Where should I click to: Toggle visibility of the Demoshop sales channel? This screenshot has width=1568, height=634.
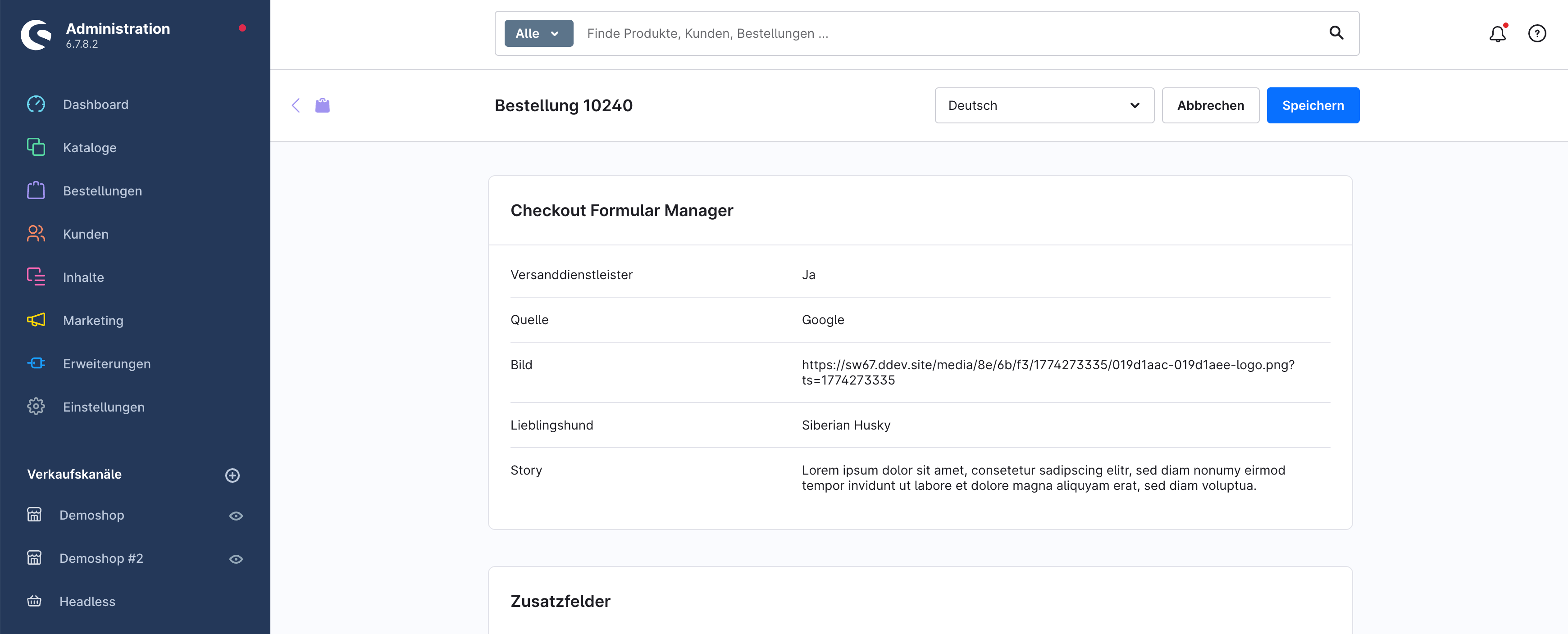(236, 515)
